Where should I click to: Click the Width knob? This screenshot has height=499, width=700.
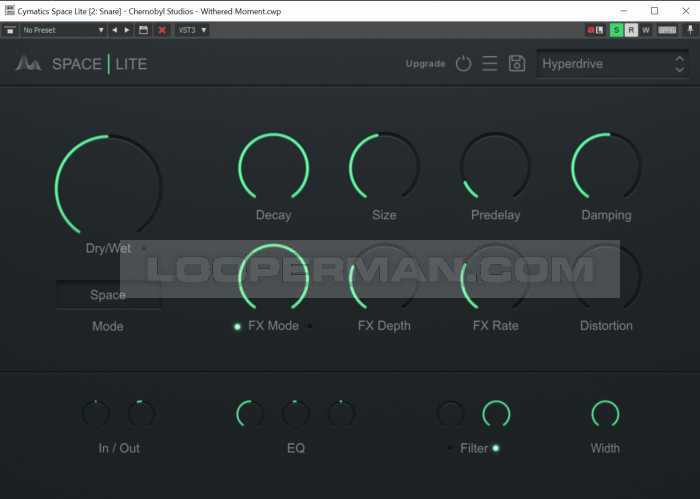tap(605, 414)
